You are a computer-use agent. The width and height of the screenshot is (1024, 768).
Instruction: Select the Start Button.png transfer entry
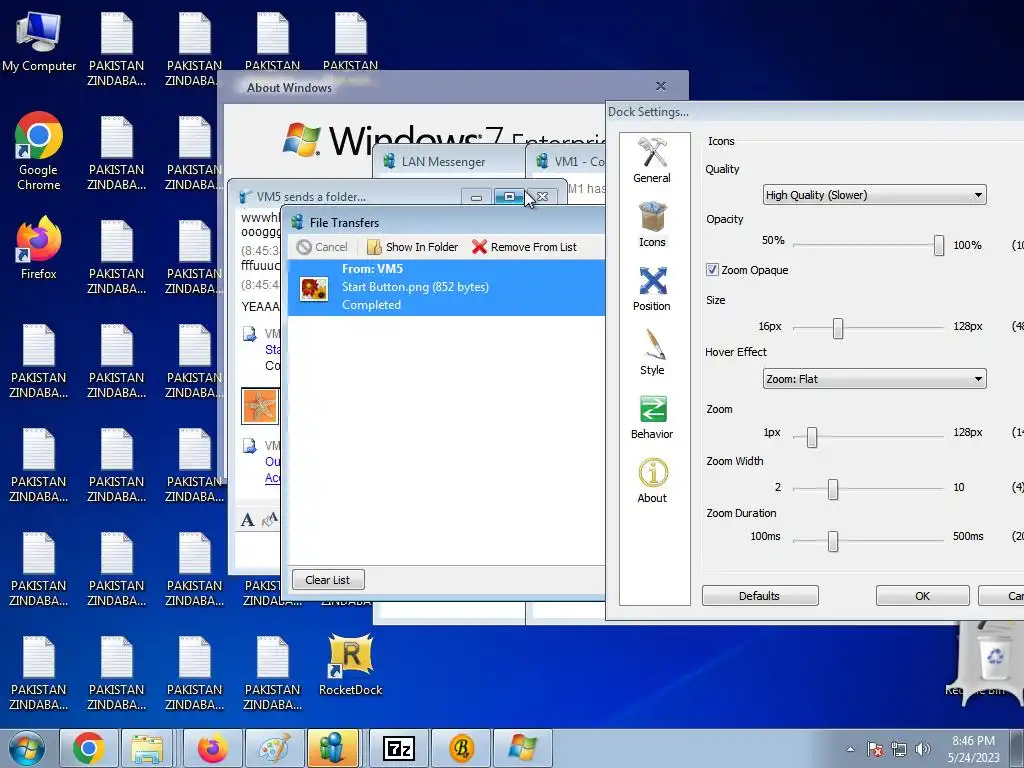pos(447,287)
